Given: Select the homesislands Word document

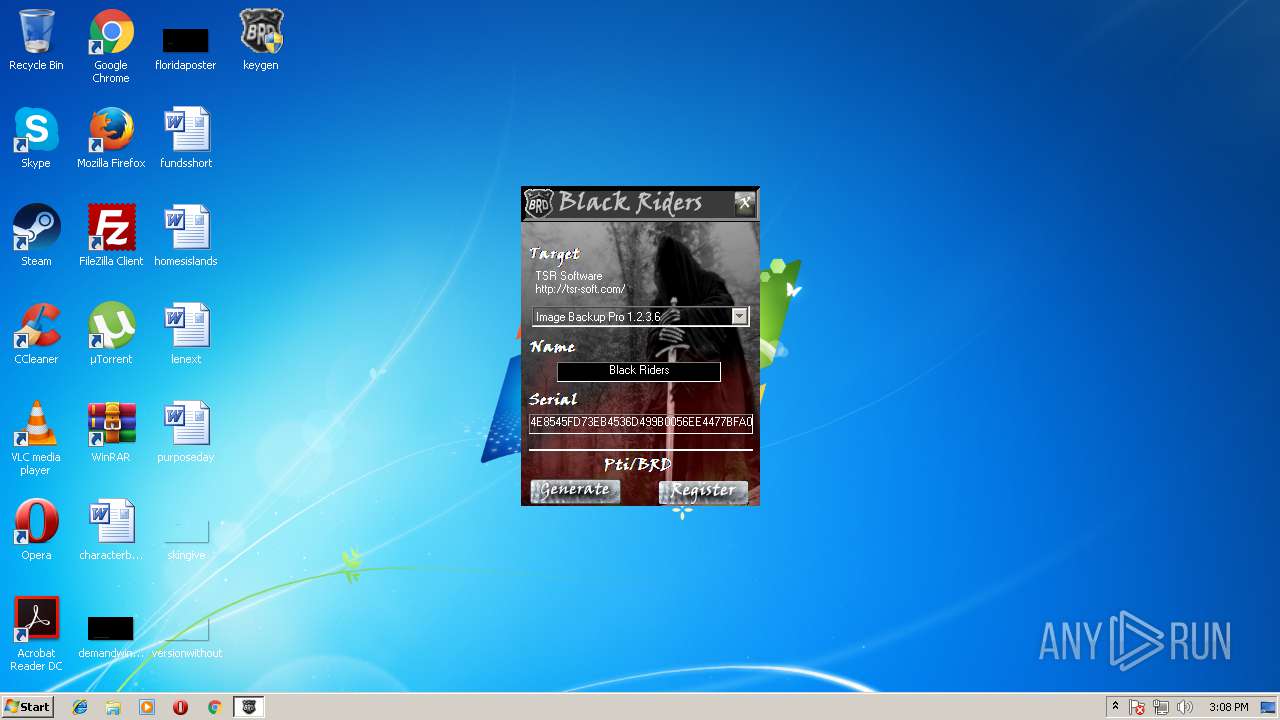Looking at the screenshot, I should (x=186, y=236).
